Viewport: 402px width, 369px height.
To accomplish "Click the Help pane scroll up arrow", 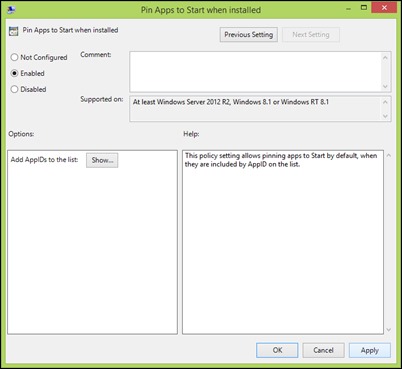I will pyautogui.click(x=388, y=156).
